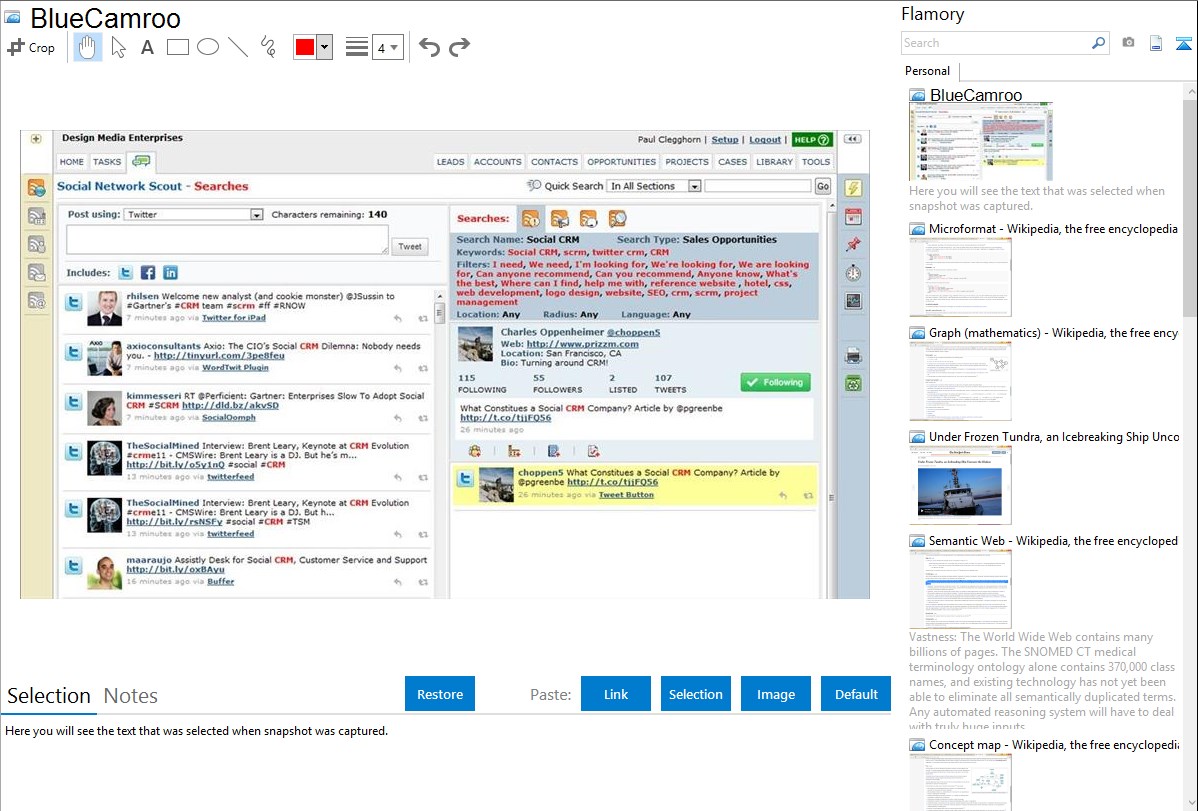Viewport: 1198px width, 811px height.
Task: Open the Semantic Web snapshot thumbnail
Action: click(x=960, y=589)
